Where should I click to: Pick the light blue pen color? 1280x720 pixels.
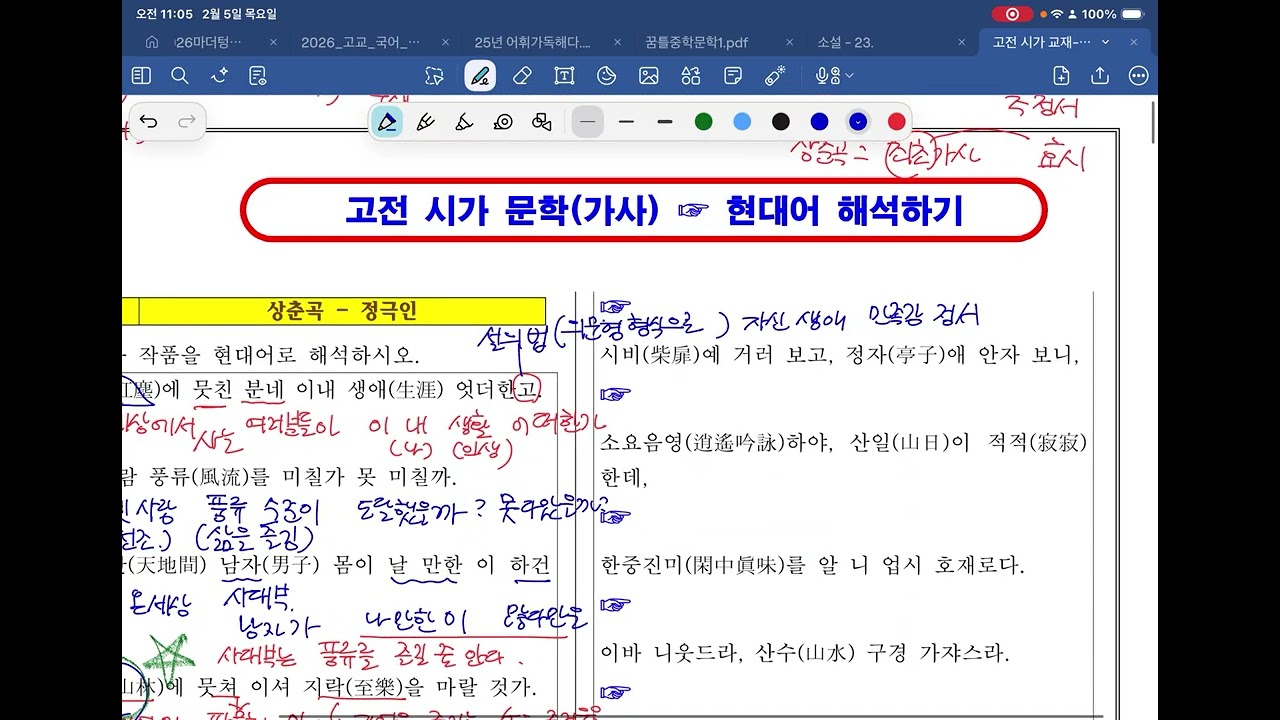(742, 122)
